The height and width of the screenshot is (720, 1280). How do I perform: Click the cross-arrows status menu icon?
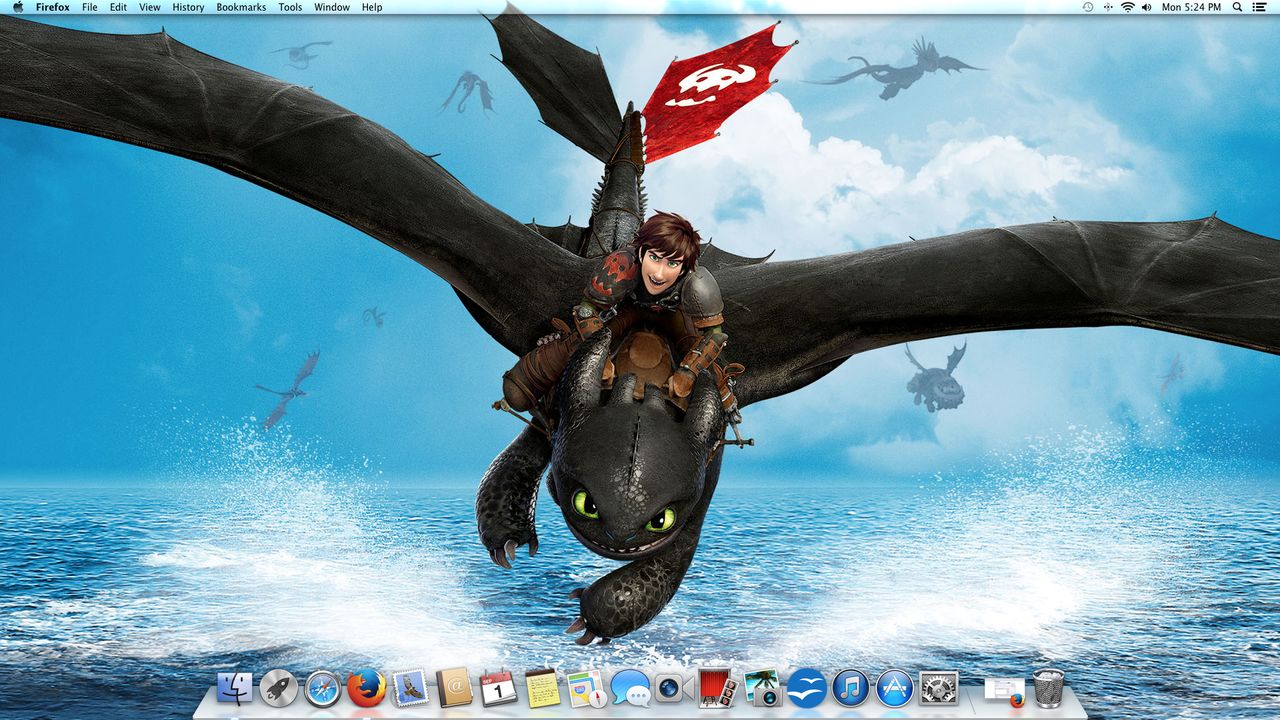pyautogui.click(x=1108, y=7)
